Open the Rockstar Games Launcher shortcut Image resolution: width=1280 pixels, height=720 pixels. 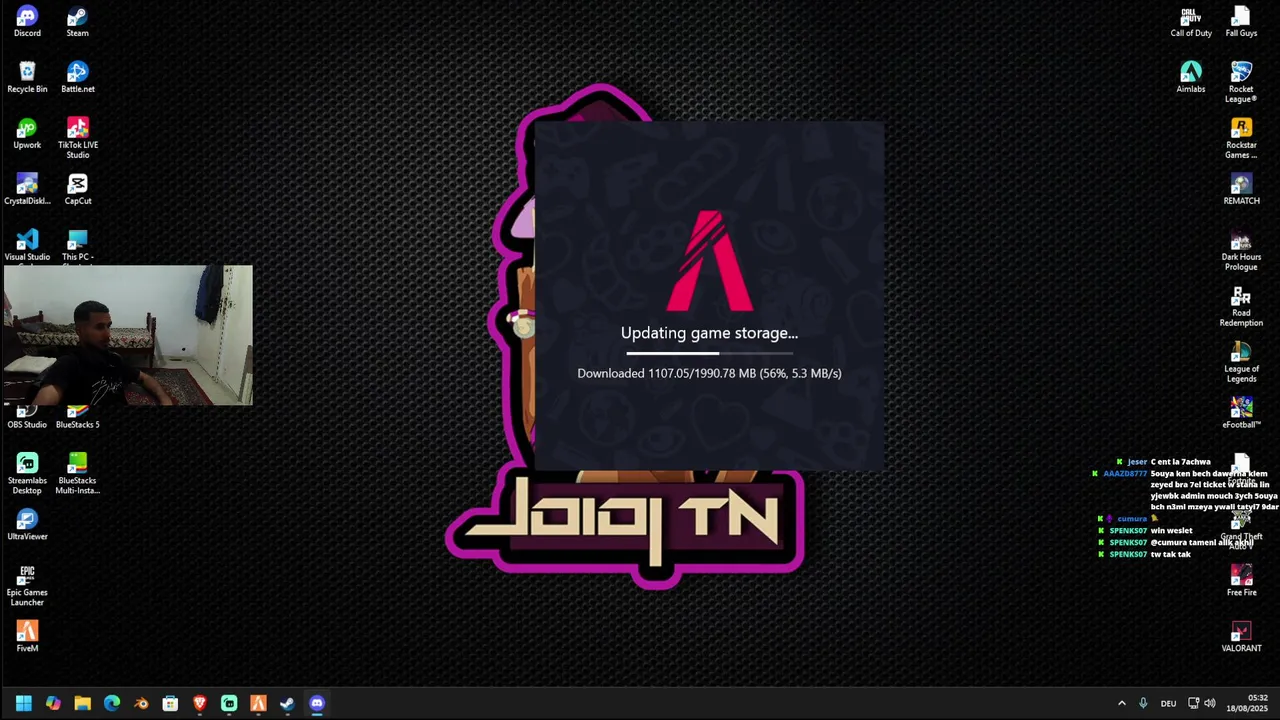pos(1241,138)
